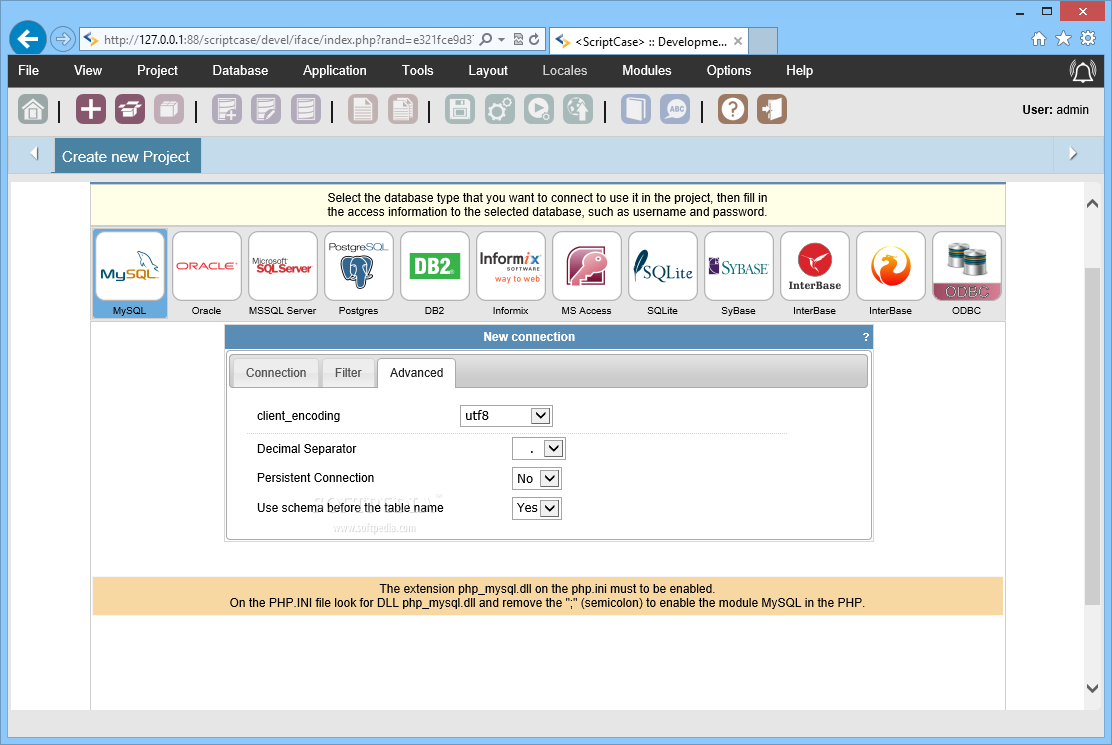
Task: Click the Save floppy disk toolbar icon
Action: coord(460,110)
